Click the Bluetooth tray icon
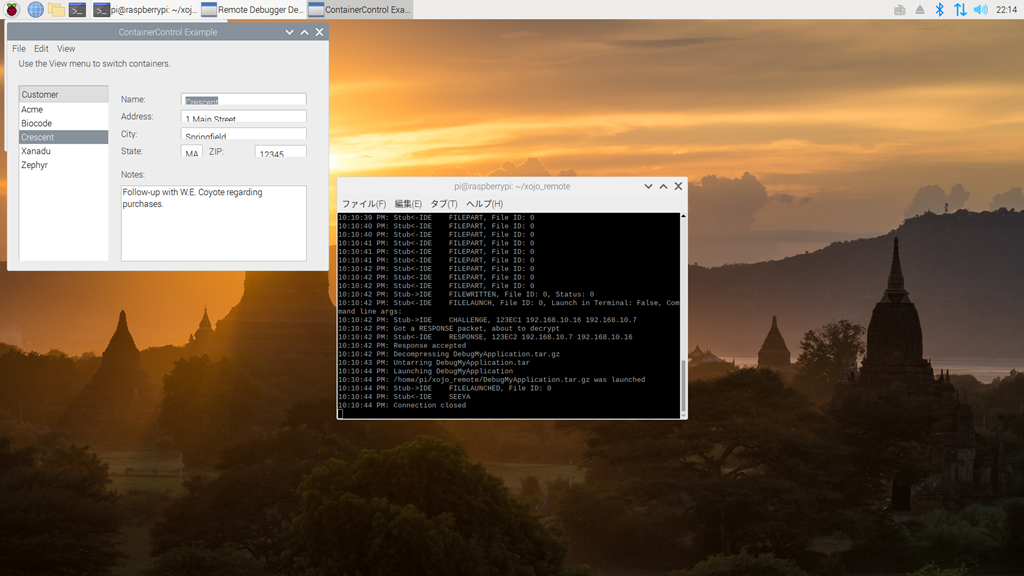The height and width of the screenshot is (576, 1024). point(939,9)
